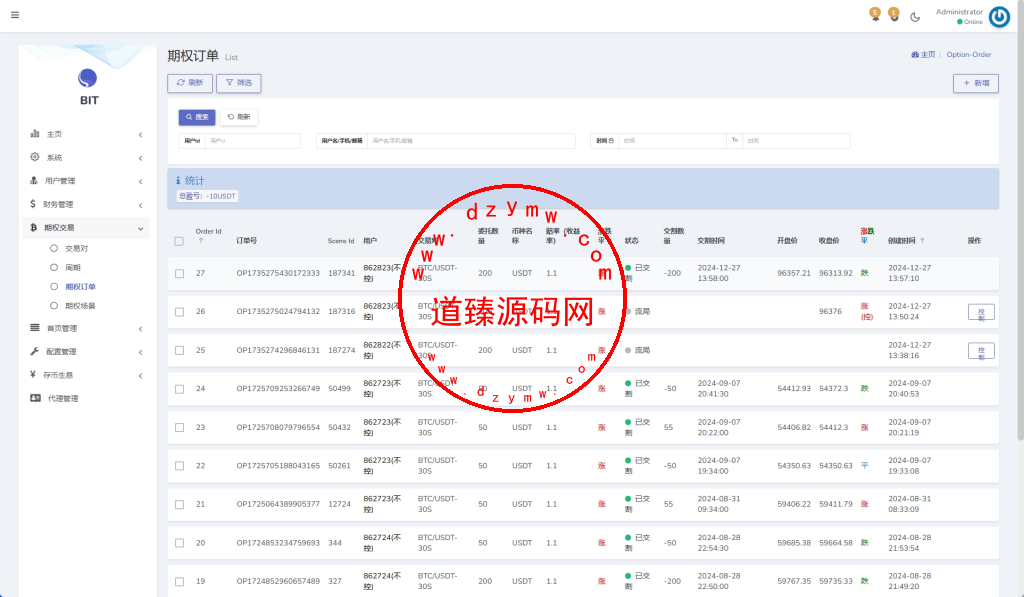Expand the 主页 menu chevron

[x=140, y=135]
